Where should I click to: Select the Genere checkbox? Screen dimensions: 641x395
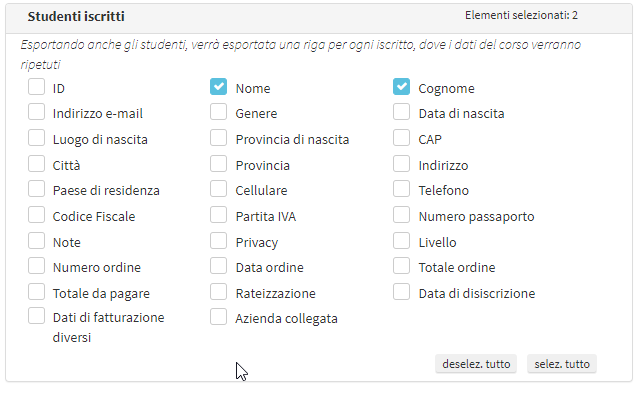click(218, 112)
